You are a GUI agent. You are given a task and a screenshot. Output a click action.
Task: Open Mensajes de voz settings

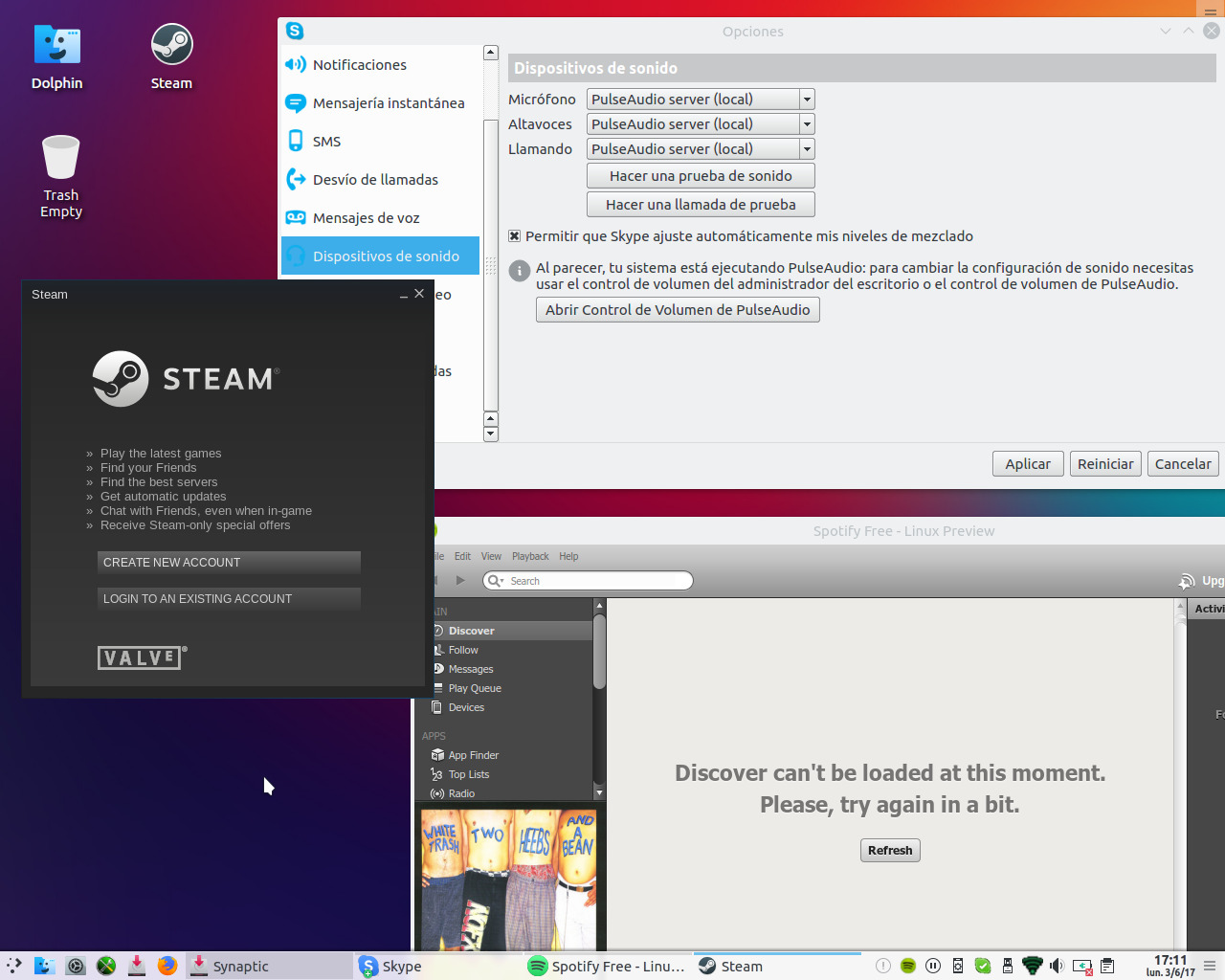380,218
